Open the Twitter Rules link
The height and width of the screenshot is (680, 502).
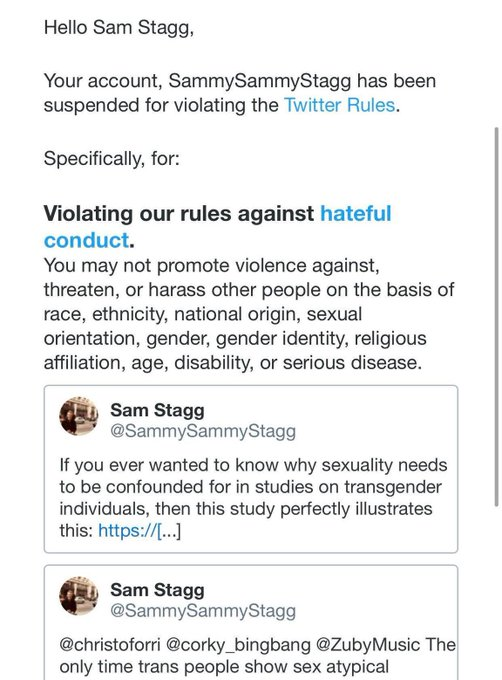tap(339, 105)
